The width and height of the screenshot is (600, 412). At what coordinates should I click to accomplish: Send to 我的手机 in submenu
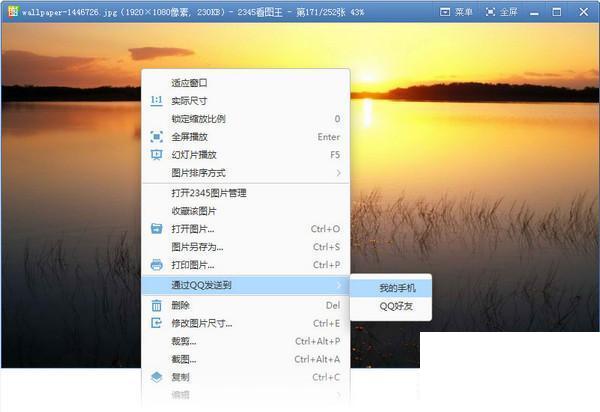point(391,288)
